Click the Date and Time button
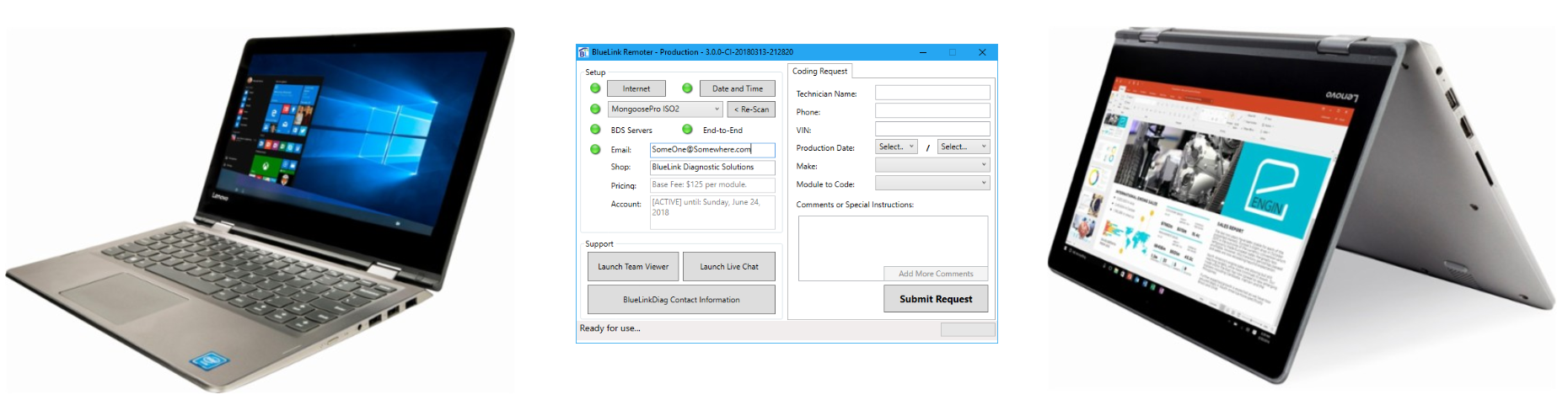This screenshot has width=1568, height=400. pyautogui.click(x=738, y=88)
